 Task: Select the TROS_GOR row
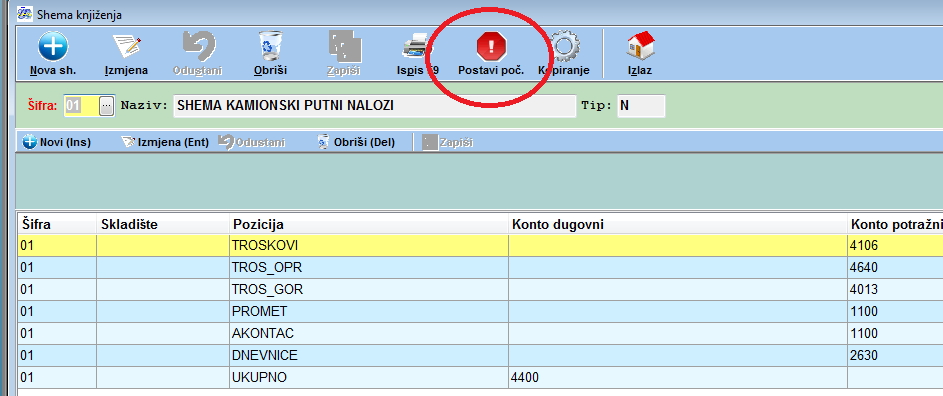point(481,289)
